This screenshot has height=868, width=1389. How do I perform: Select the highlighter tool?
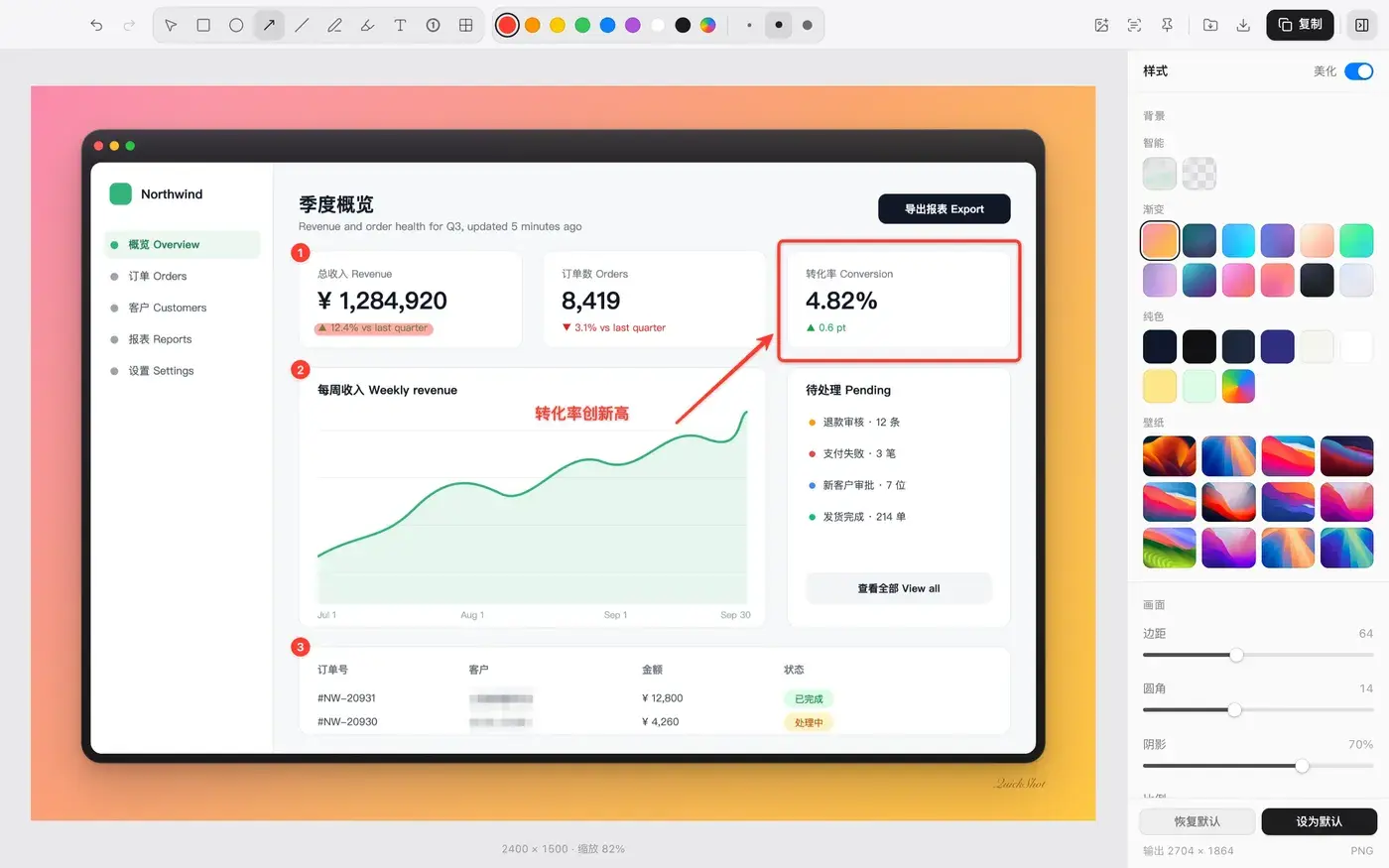click(x=367, y=25)
